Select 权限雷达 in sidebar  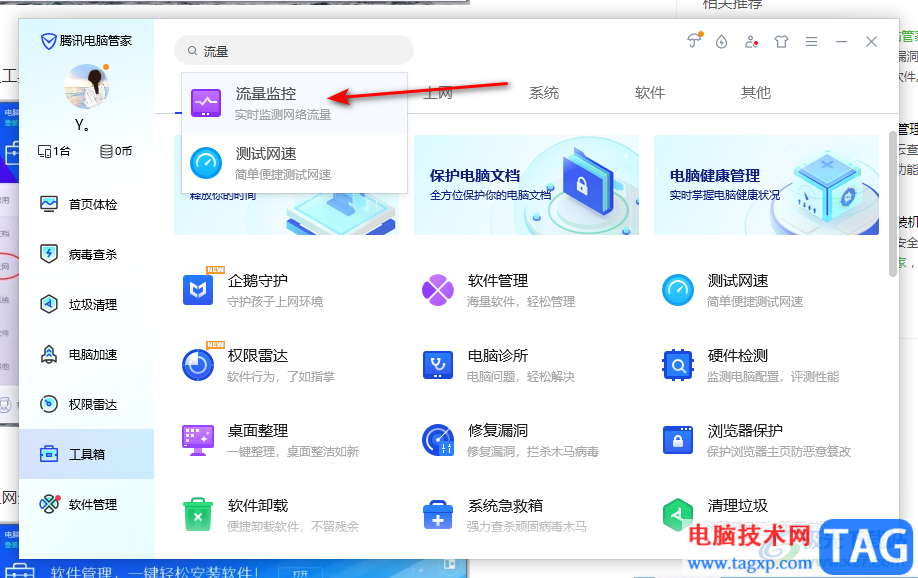(86, 404)
